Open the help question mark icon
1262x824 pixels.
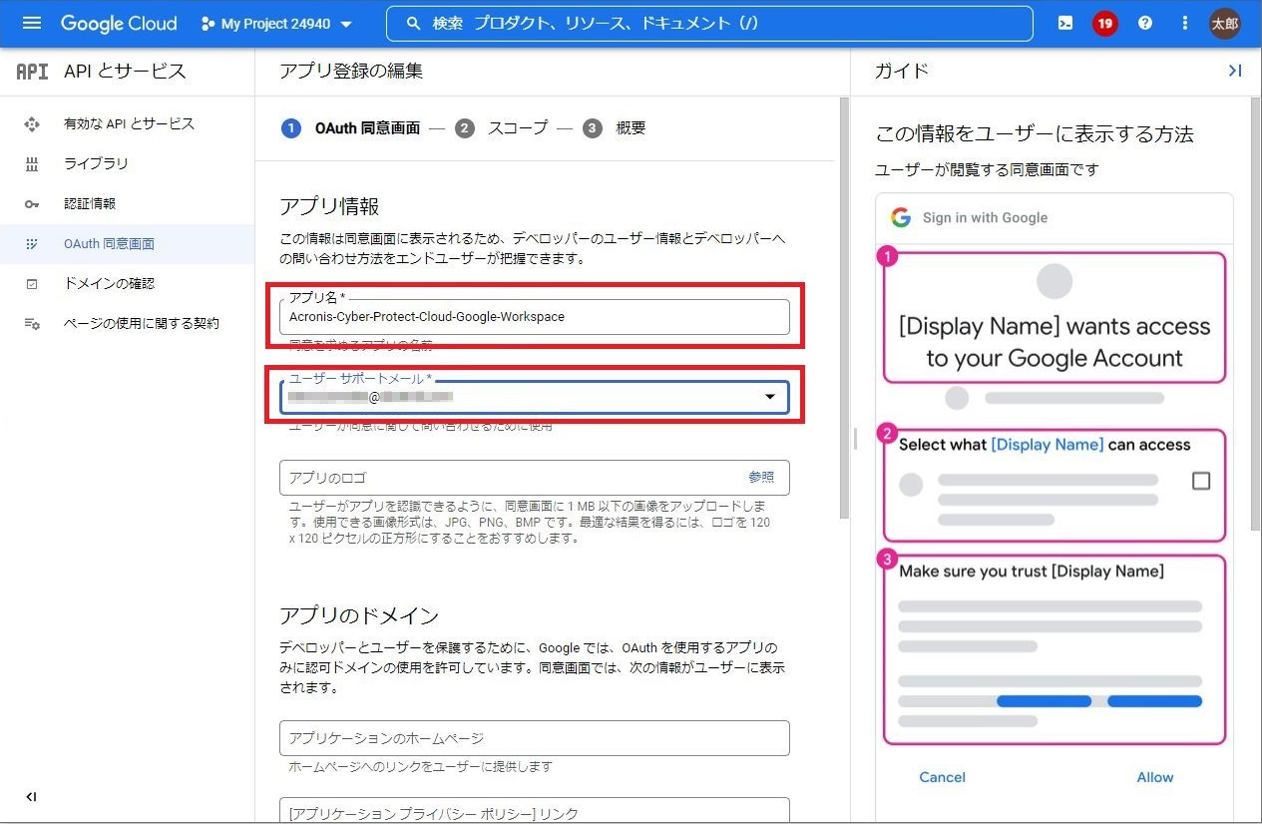tap(1145, 23)
